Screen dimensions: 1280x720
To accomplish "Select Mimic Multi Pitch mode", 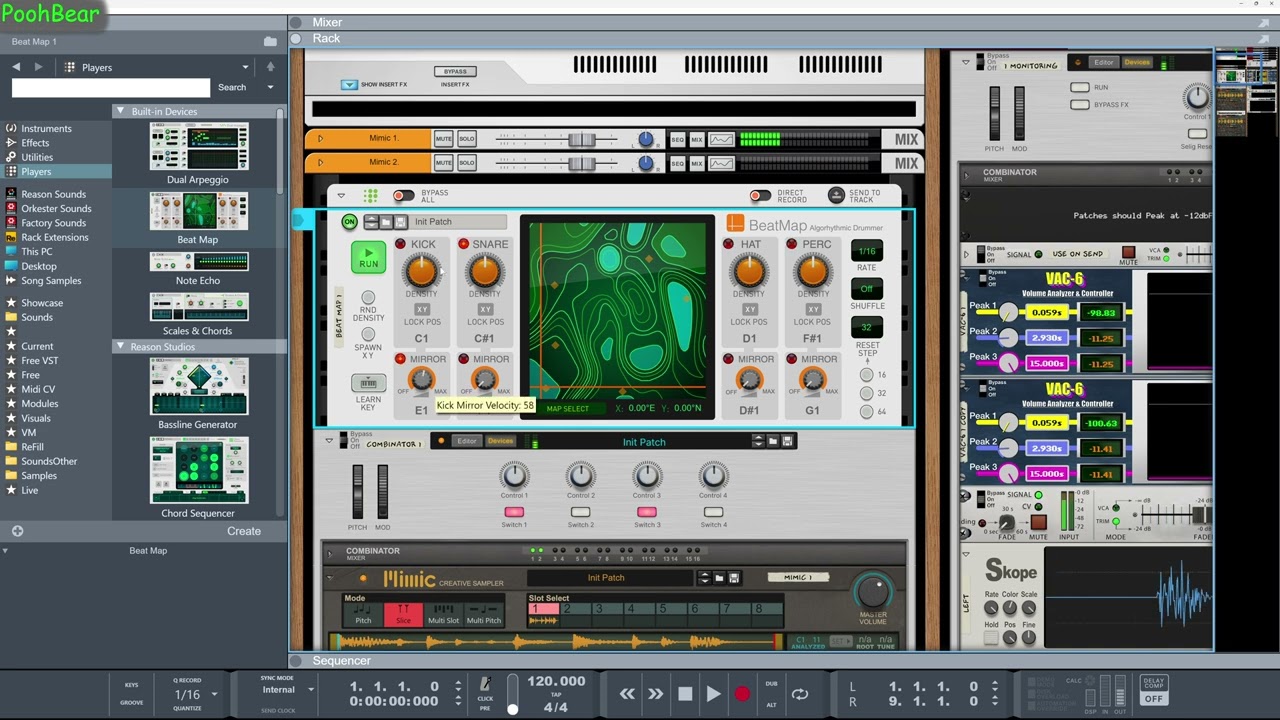I will 484,614.
